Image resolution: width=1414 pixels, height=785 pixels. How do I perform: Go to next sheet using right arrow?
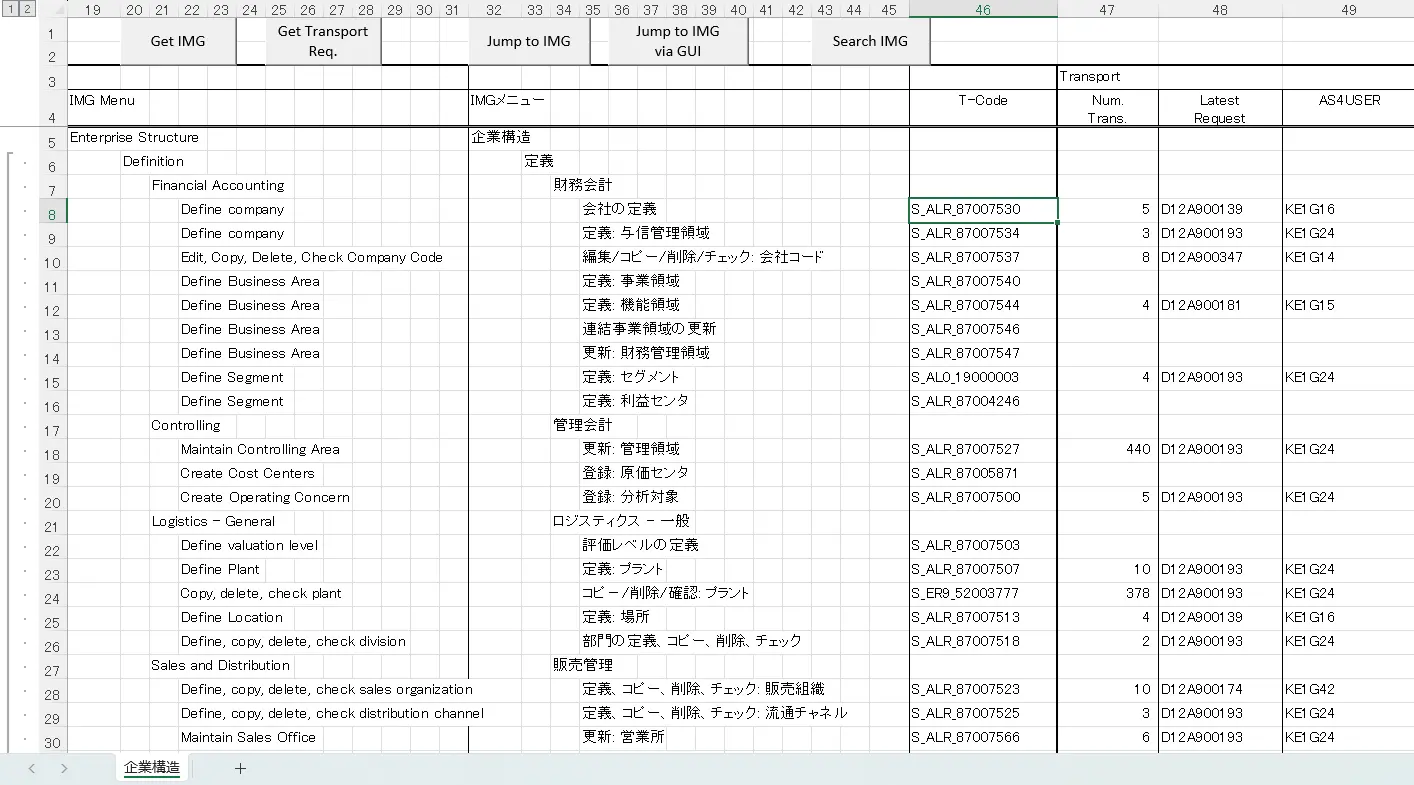64,768
